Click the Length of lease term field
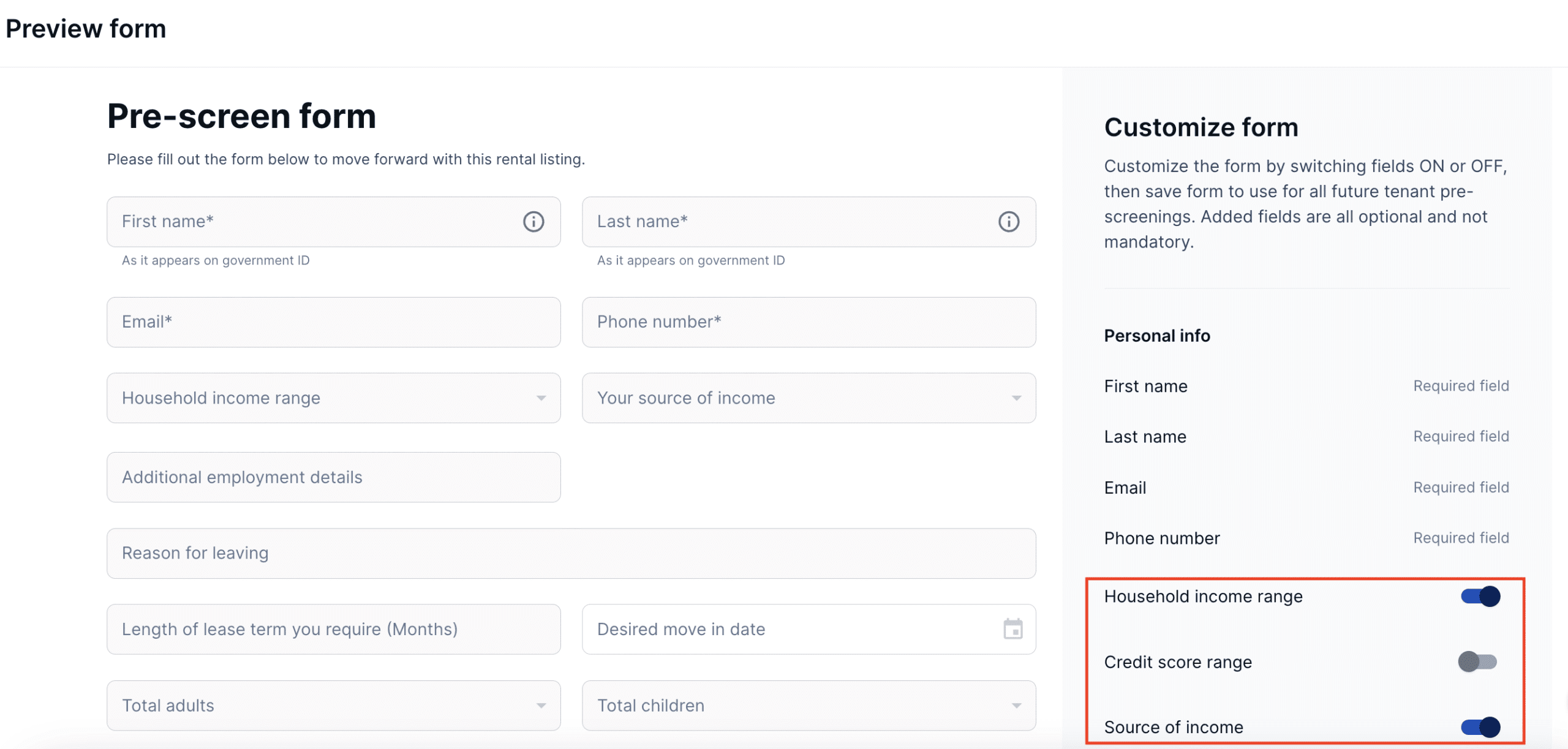 [x=333, y=629]
